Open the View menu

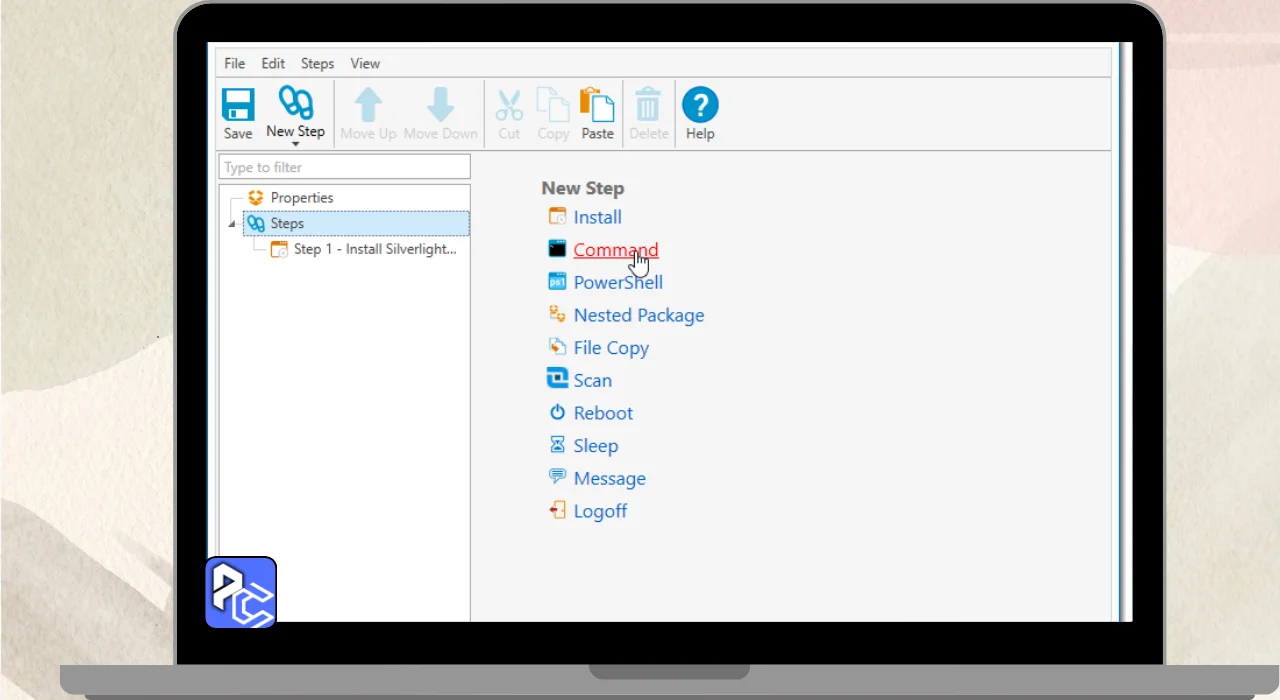tap(365, 63)
